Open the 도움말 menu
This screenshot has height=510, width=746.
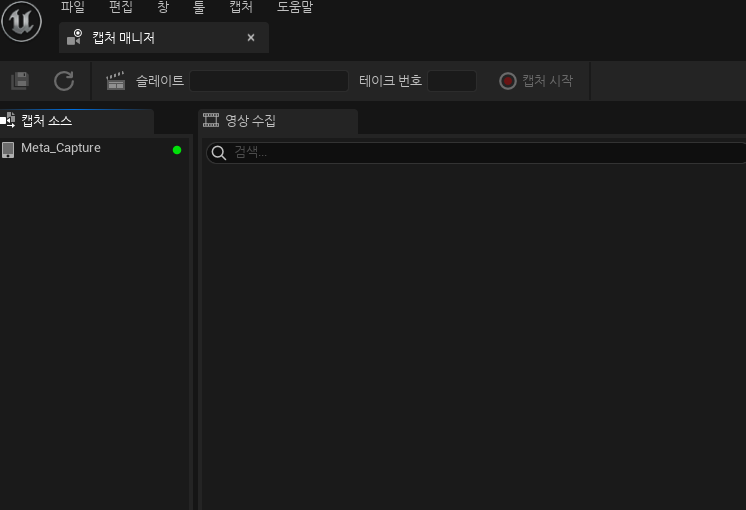[x=295, y=7]
